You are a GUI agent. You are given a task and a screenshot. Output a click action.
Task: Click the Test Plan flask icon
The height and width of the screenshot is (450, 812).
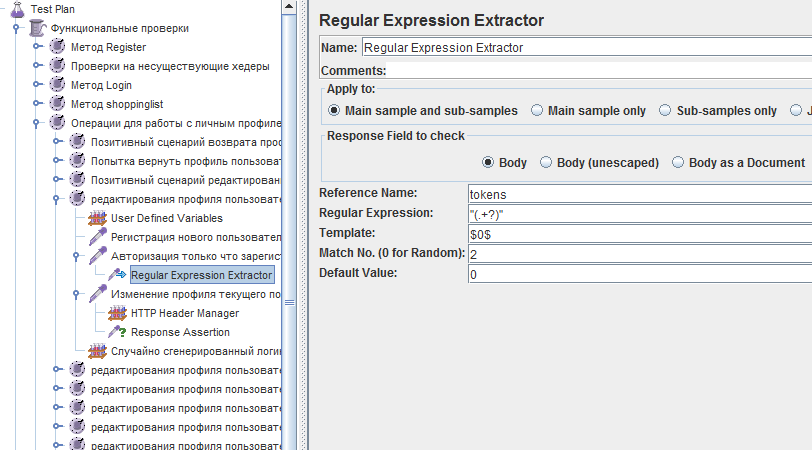[x=17, y=9]
